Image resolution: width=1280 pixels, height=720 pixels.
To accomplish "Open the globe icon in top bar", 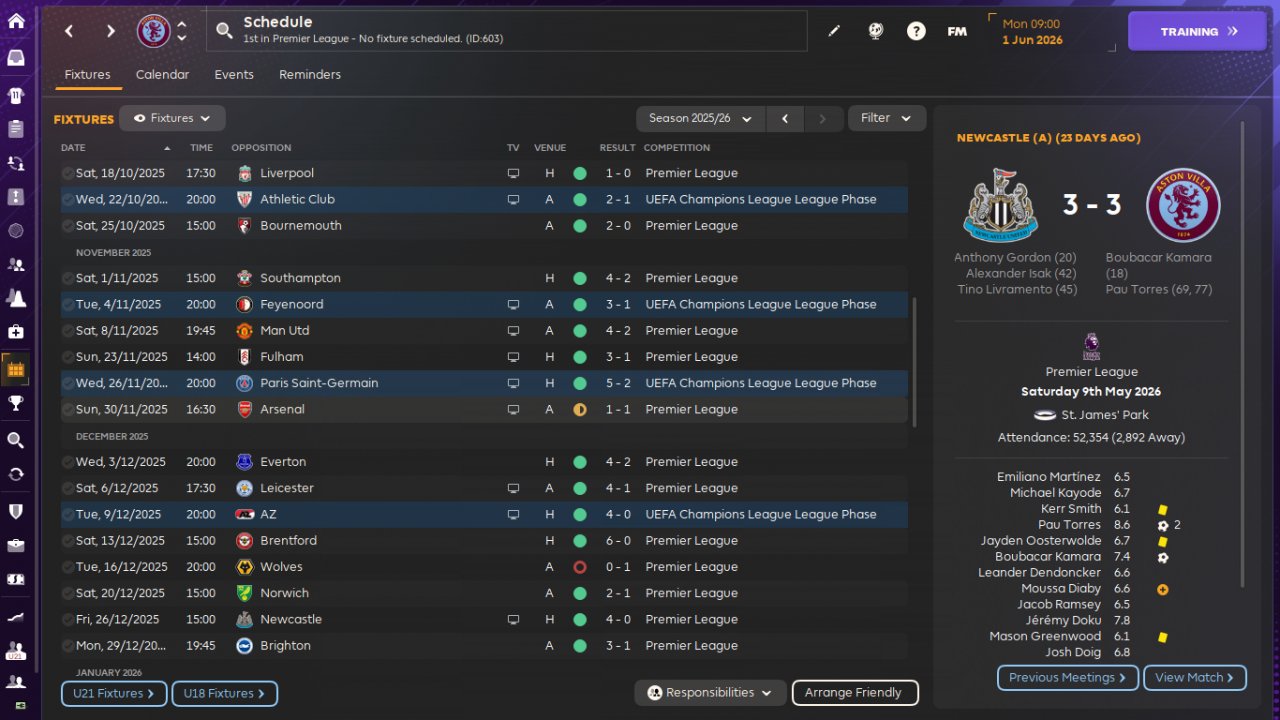I will (876, 31).
